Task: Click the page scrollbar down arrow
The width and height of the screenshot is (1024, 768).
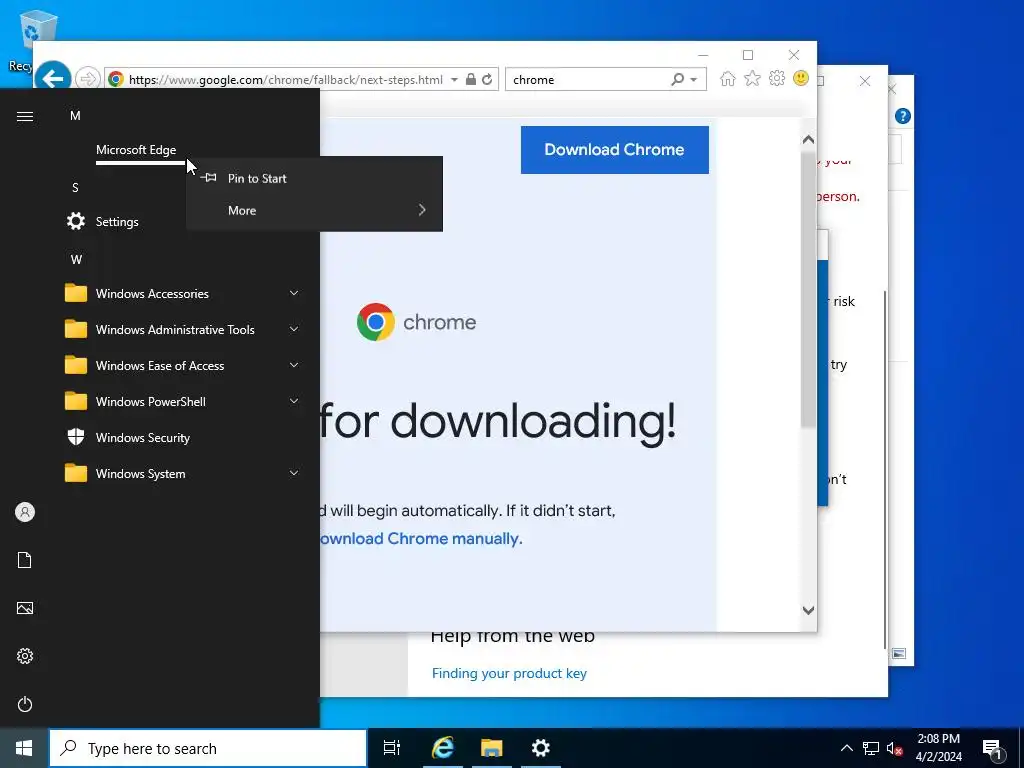Action: [808, 610]
